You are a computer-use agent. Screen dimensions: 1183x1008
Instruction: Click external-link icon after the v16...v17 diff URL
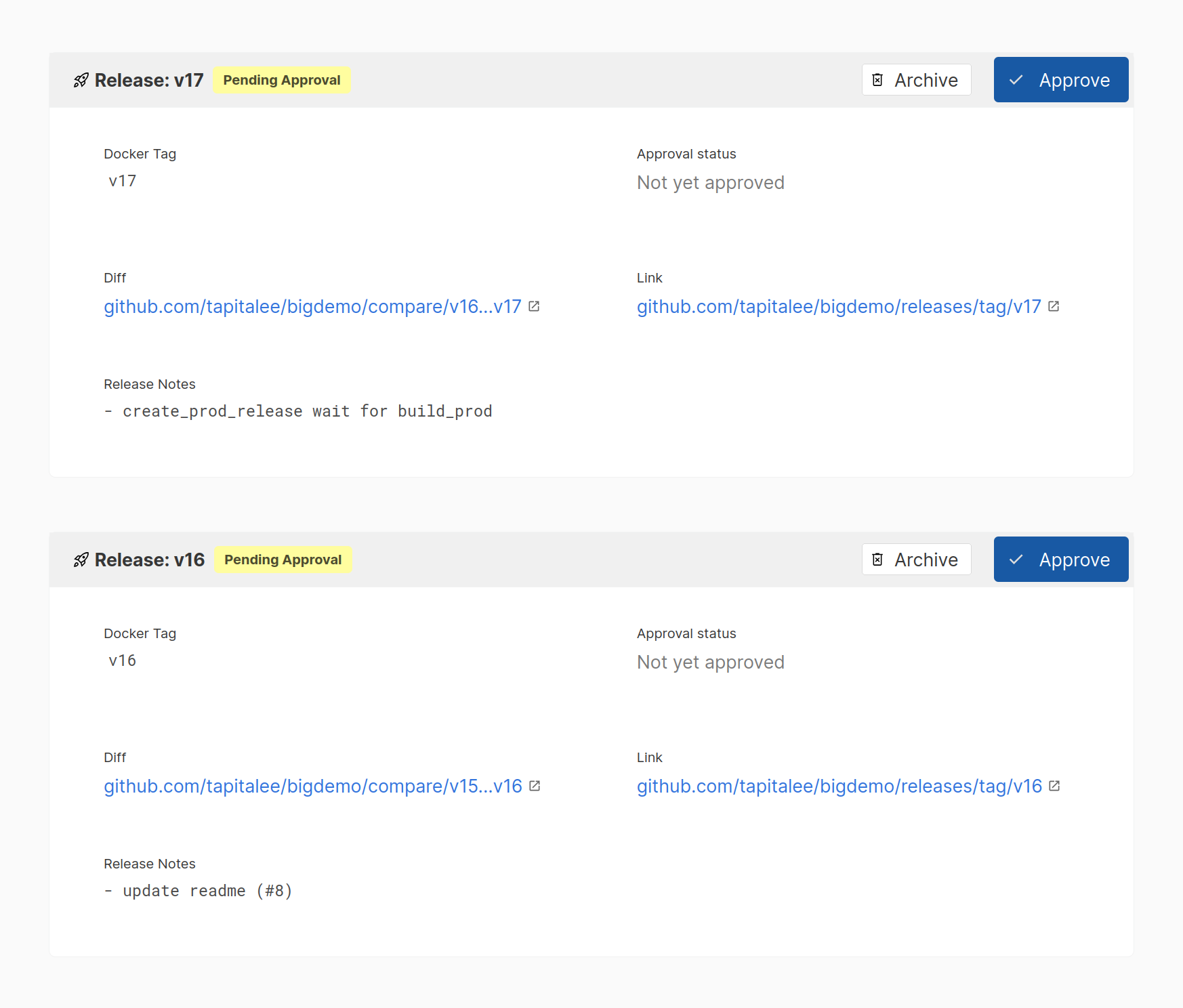coord(534,307)
